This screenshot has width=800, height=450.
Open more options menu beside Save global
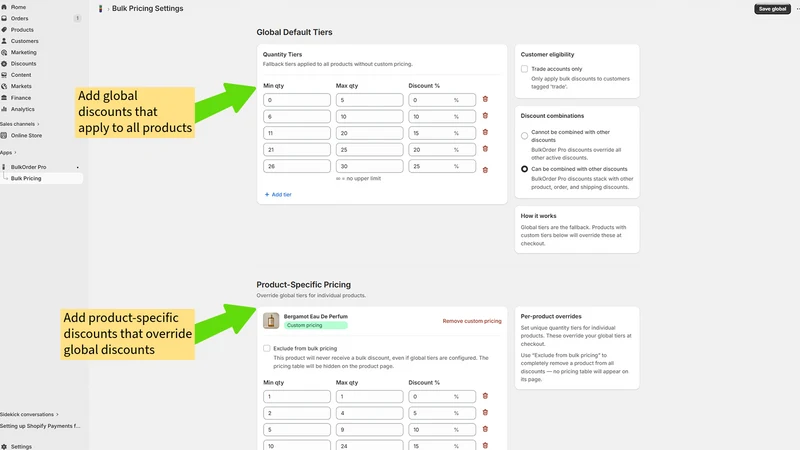(797, 9)
